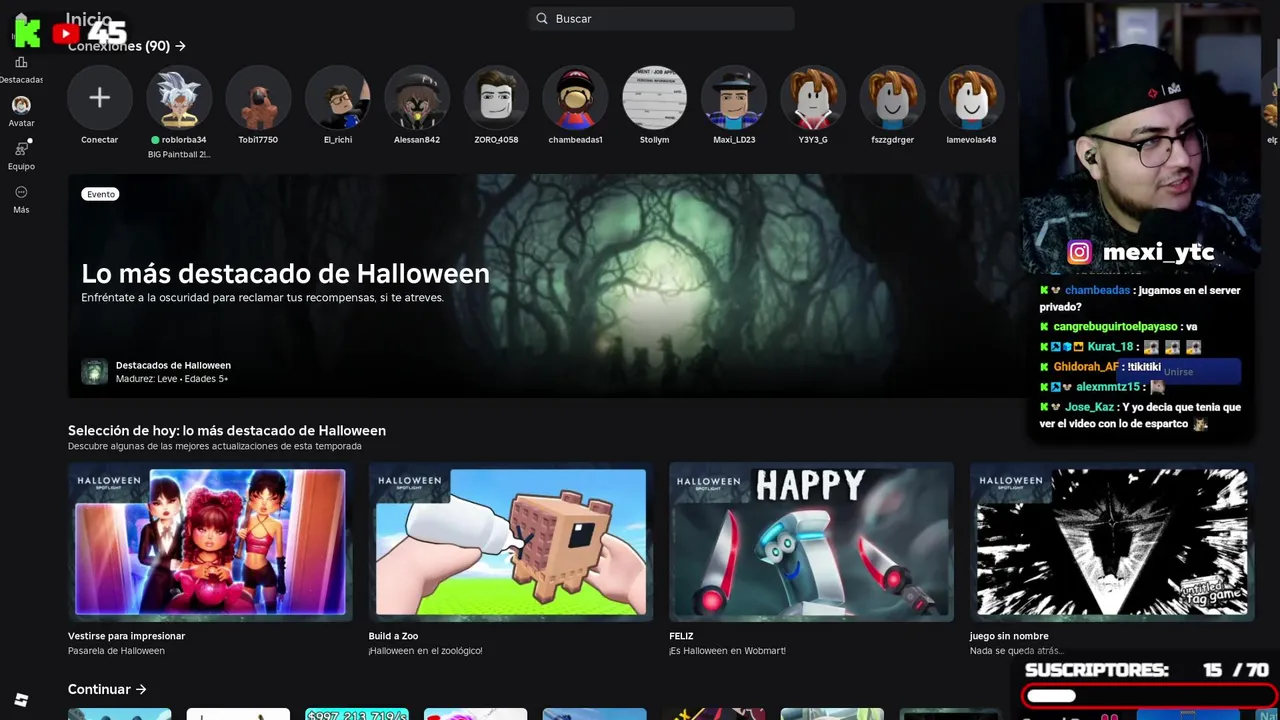1280x720 pixels.
Task: Open roblorba34's avatar profile
Action: click(179, 98)
